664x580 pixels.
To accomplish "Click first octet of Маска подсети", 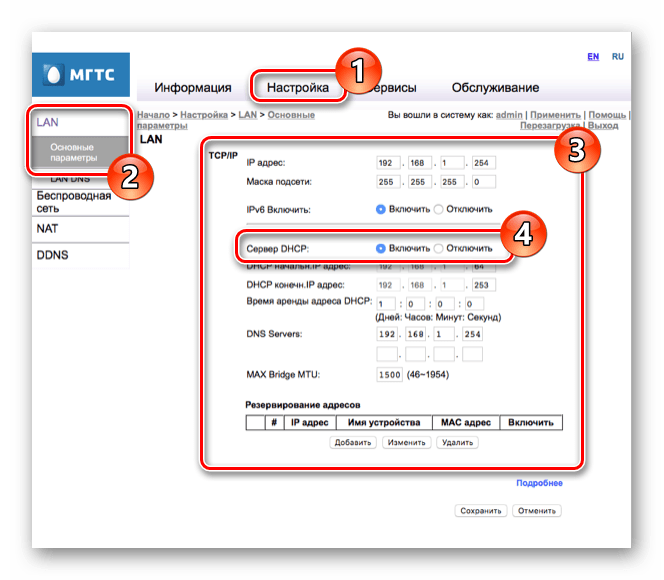I will click(x=388, y=182).
